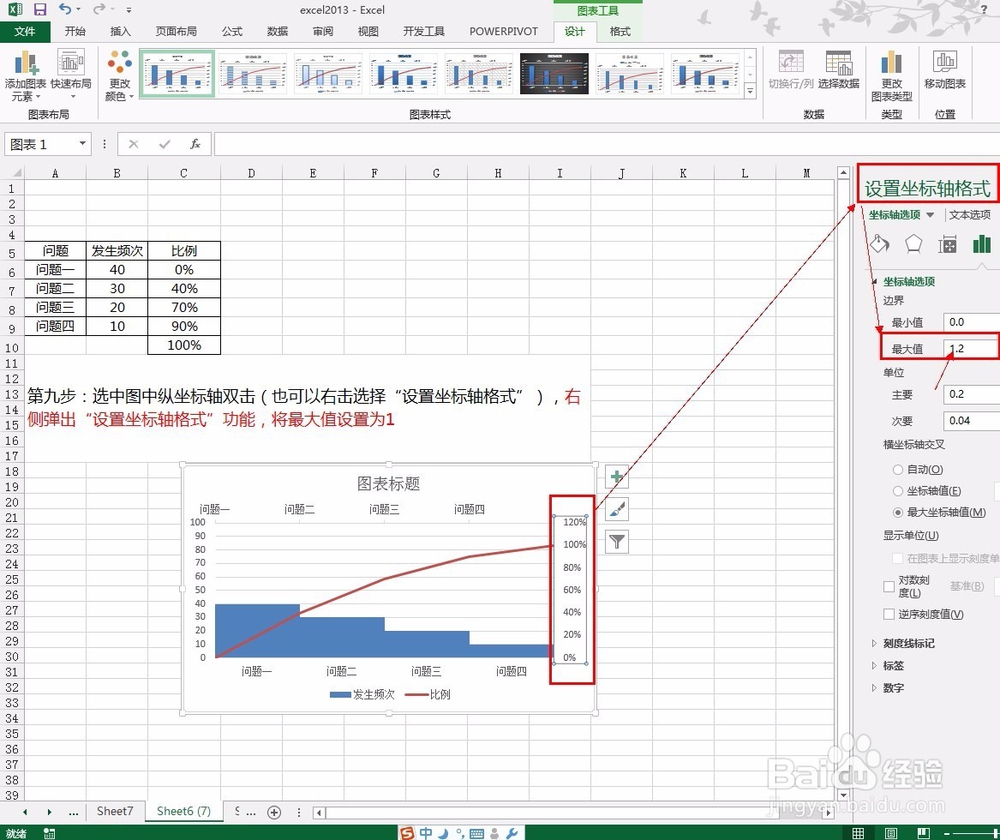1000x840 pixels.
Task: Switch to the POWERPIVOT ribbon tab
Action: tap(504, 31)
